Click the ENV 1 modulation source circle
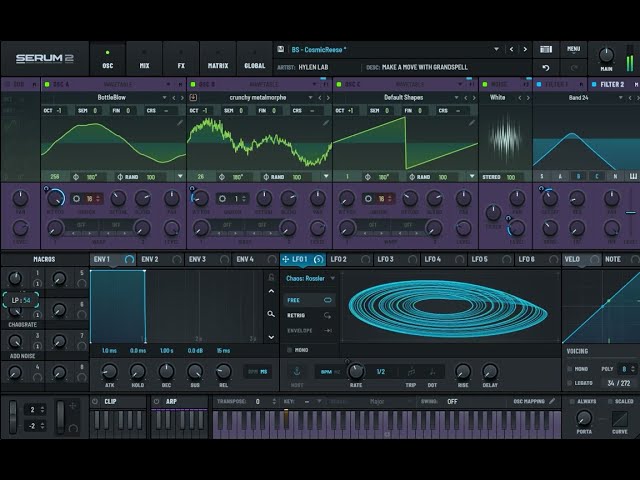Viewport: 640px width, 480px height. pos(129,260)
